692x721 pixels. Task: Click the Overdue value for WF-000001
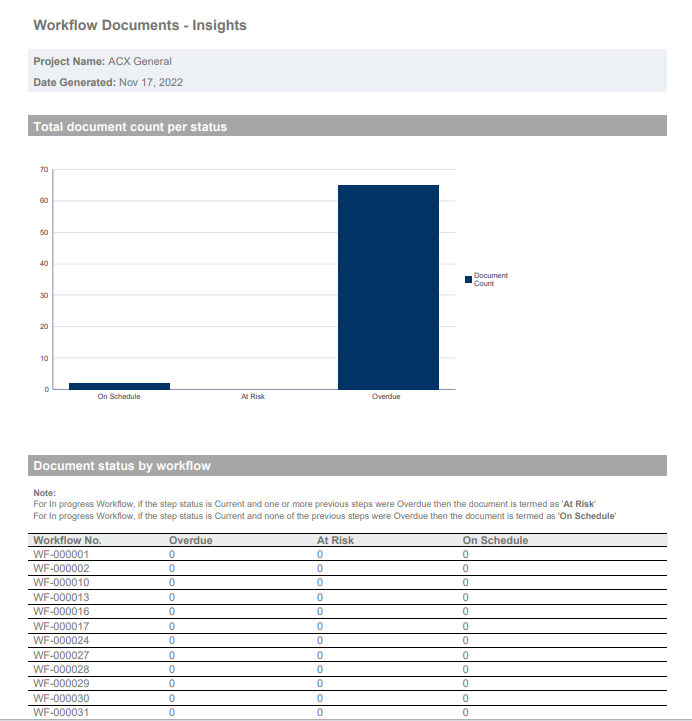click(x=172, y=555)
